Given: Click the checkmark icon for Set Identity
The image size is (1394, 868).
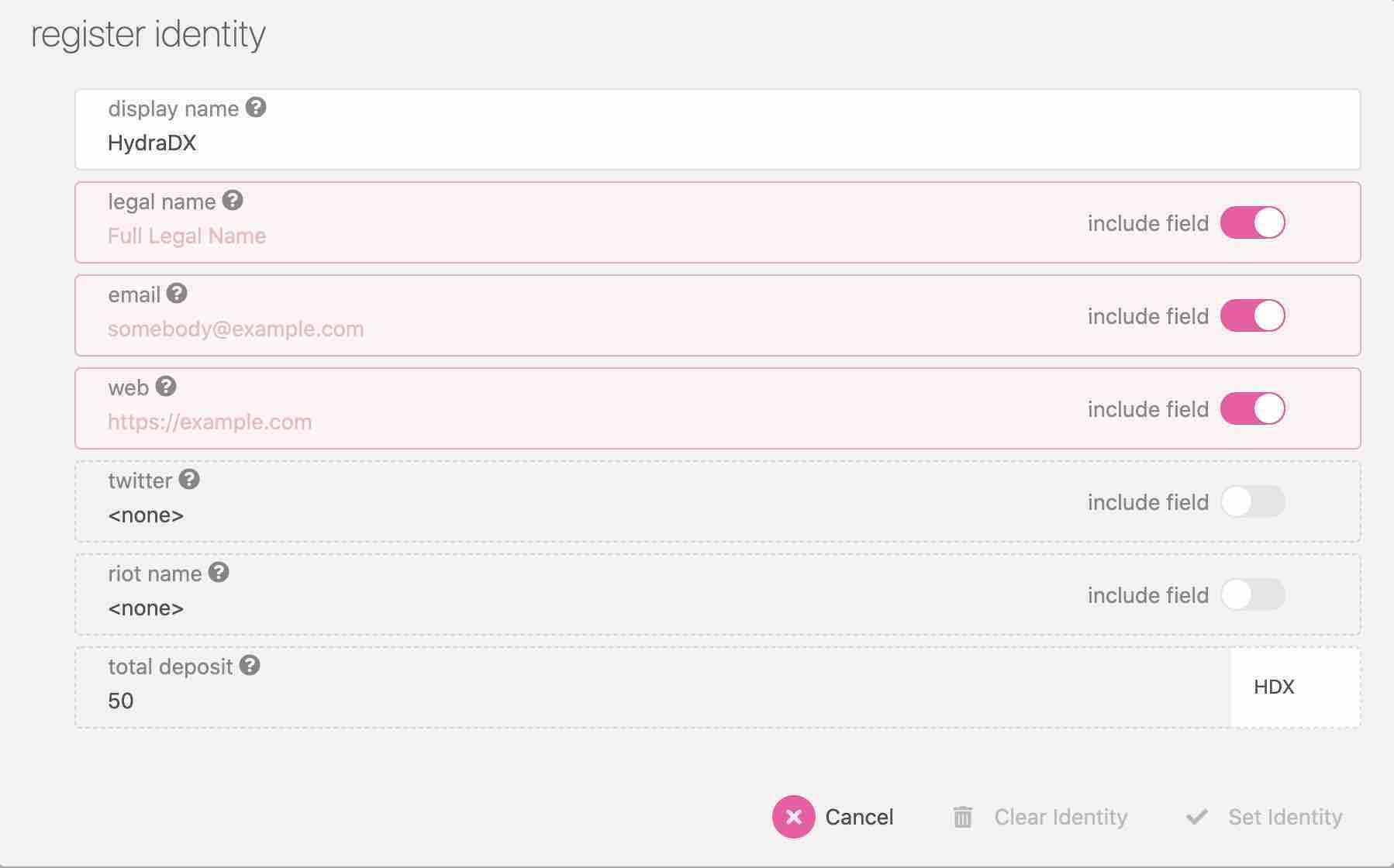Looking at the screenshot, I should (x=1197, y=817).
